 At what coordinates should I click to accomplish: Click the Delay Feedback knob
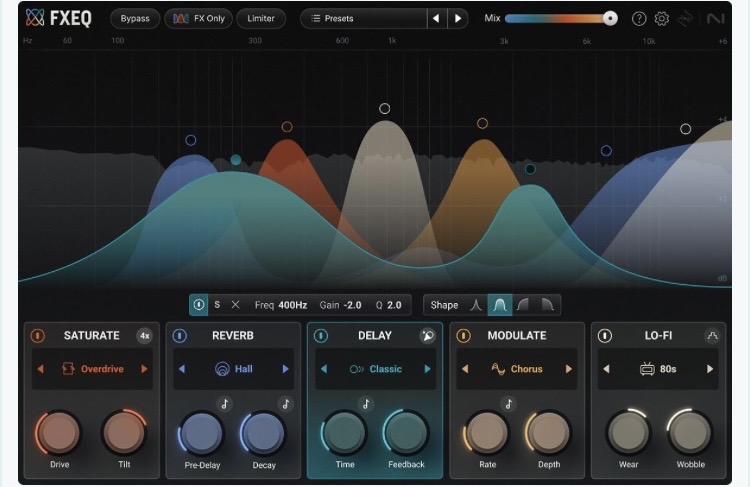pos(406,432)
